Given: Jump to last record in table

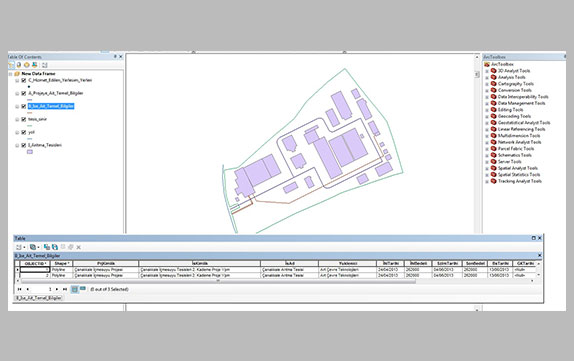Looking at the screenshot, I should click(65, 289).
